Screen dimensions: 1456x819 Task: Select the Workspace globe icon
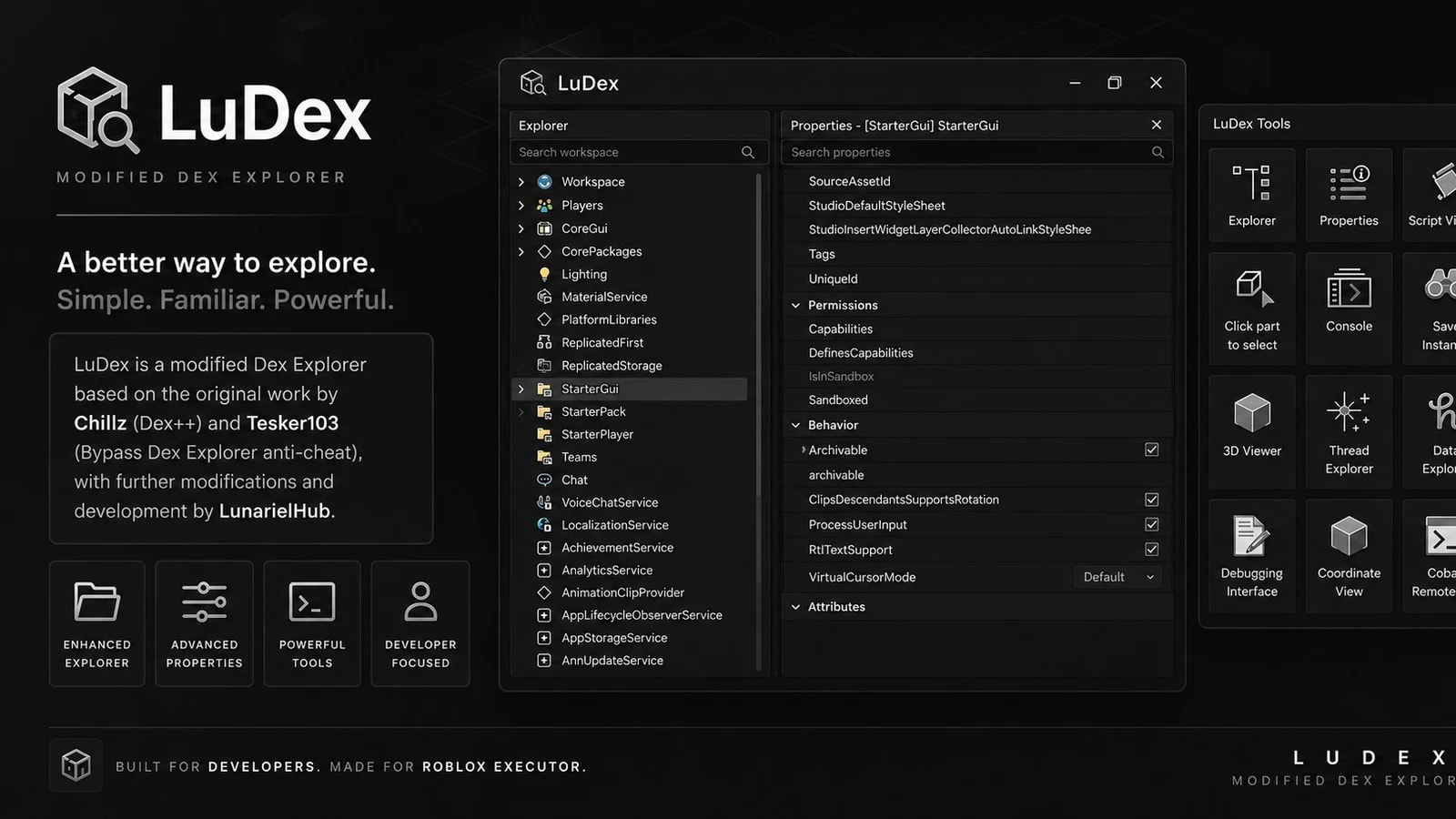(544, 181)
